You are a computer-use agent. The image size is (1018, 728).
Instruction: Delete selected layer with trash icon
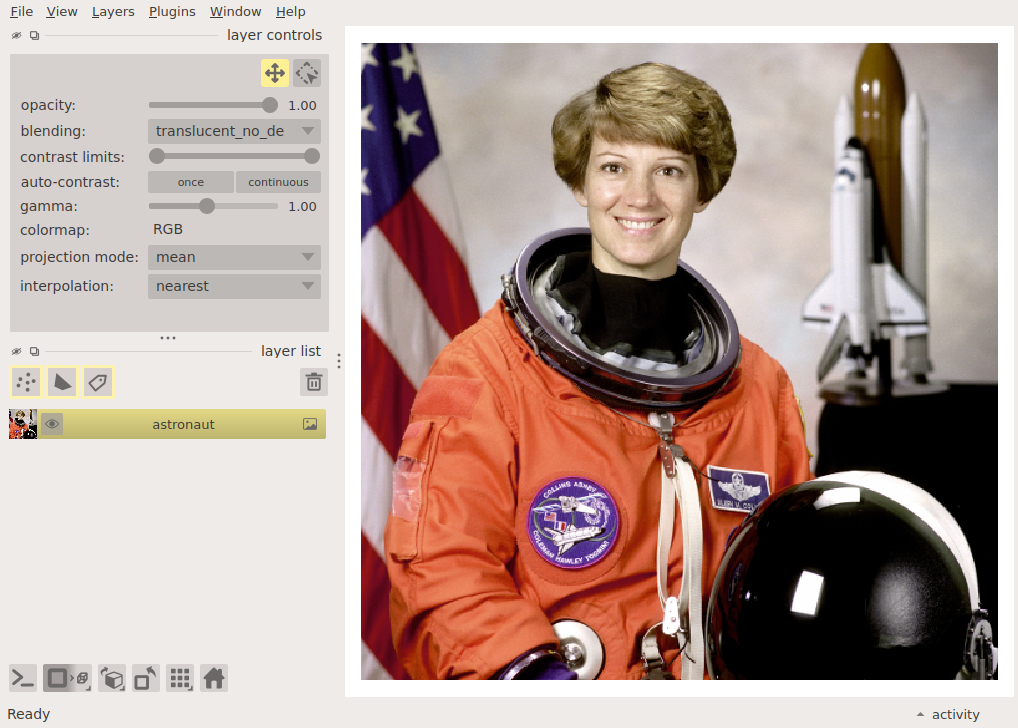[314, 382]
